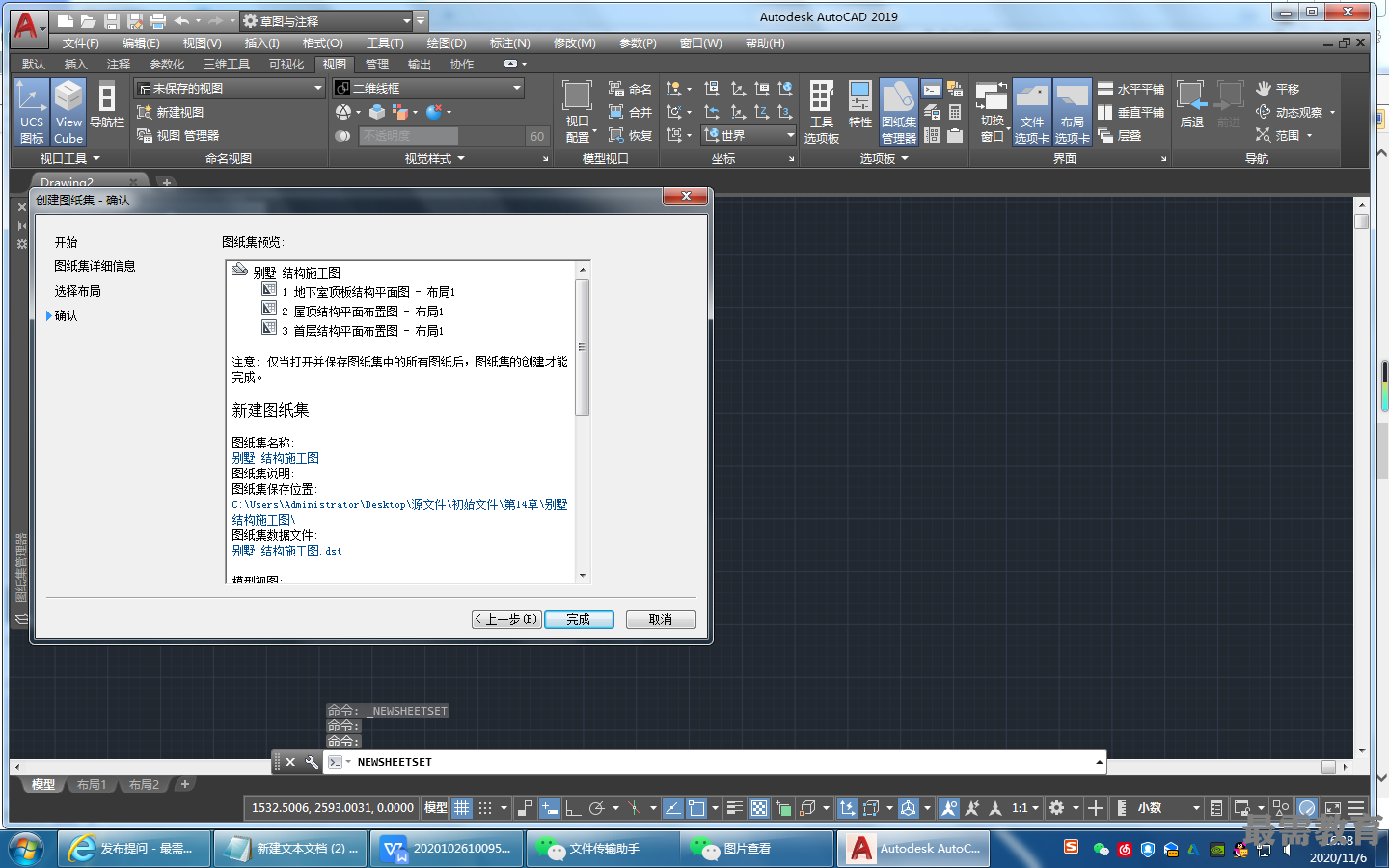Select the 图纸集详细信息 wizard step
Viewport: 1389px width, 868px height.
[95, 266]
